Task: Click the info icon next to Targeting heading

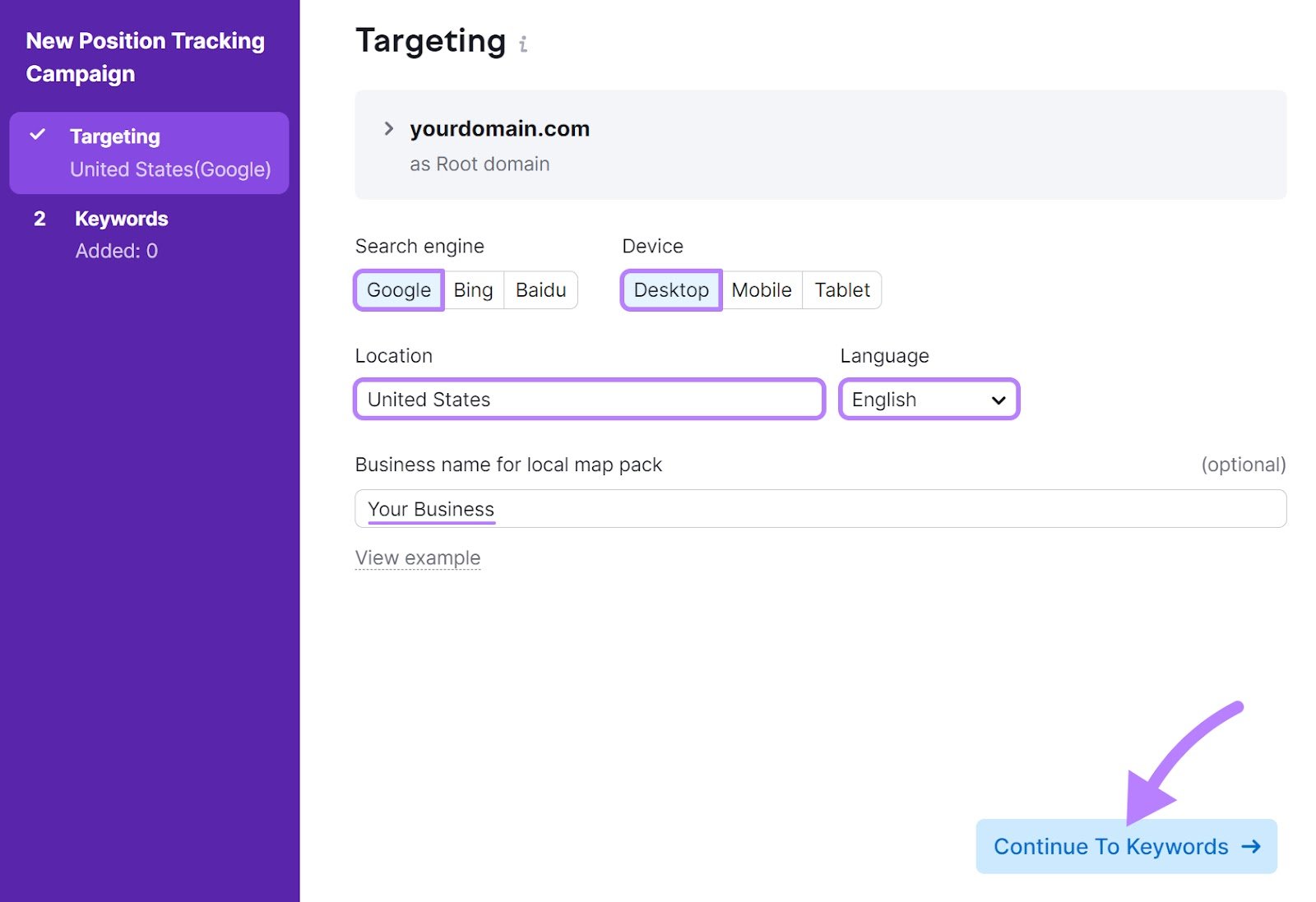Action: coord(524,45)
